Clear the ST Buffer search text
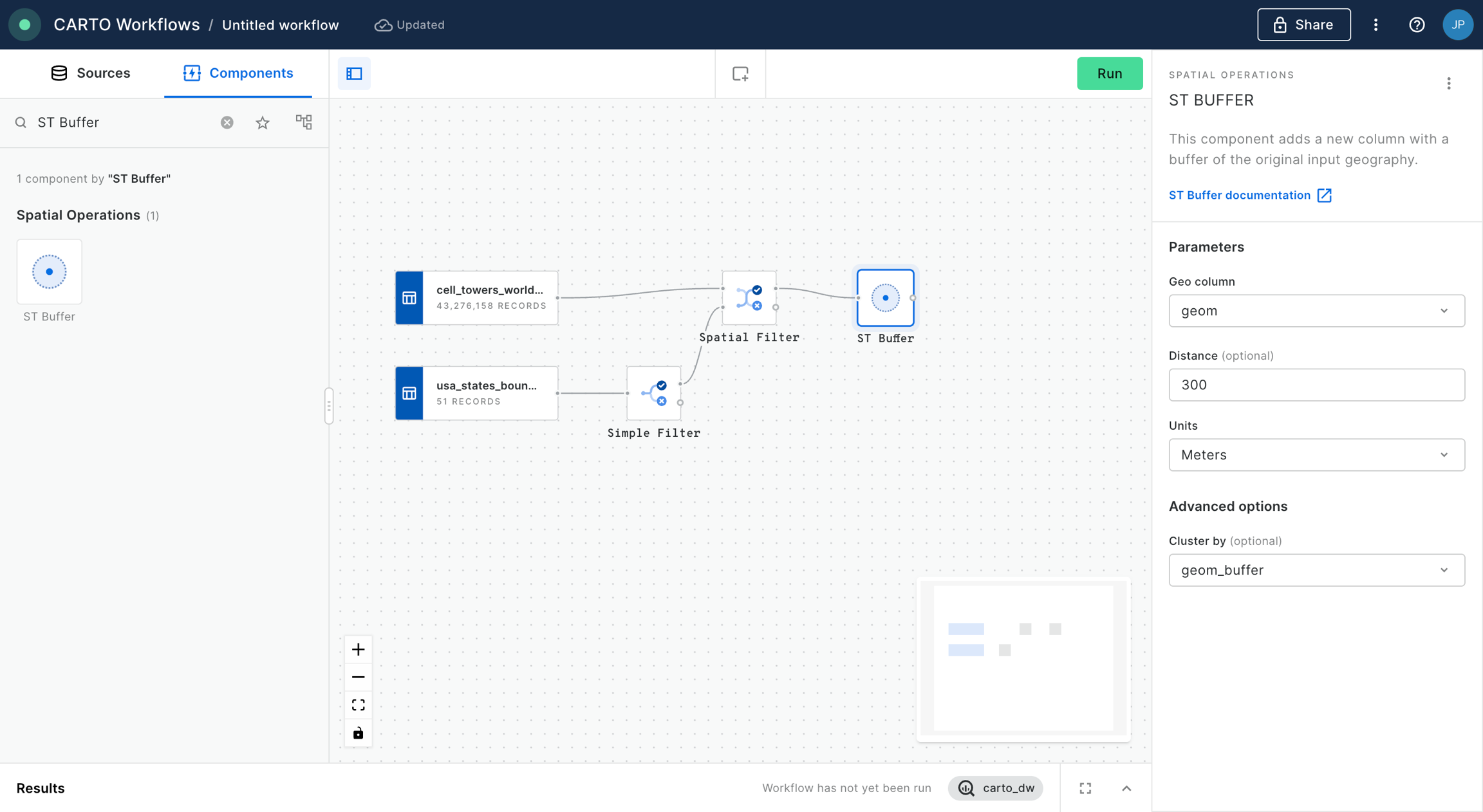This screenshot has height=812, width=1483. (227, 122)
